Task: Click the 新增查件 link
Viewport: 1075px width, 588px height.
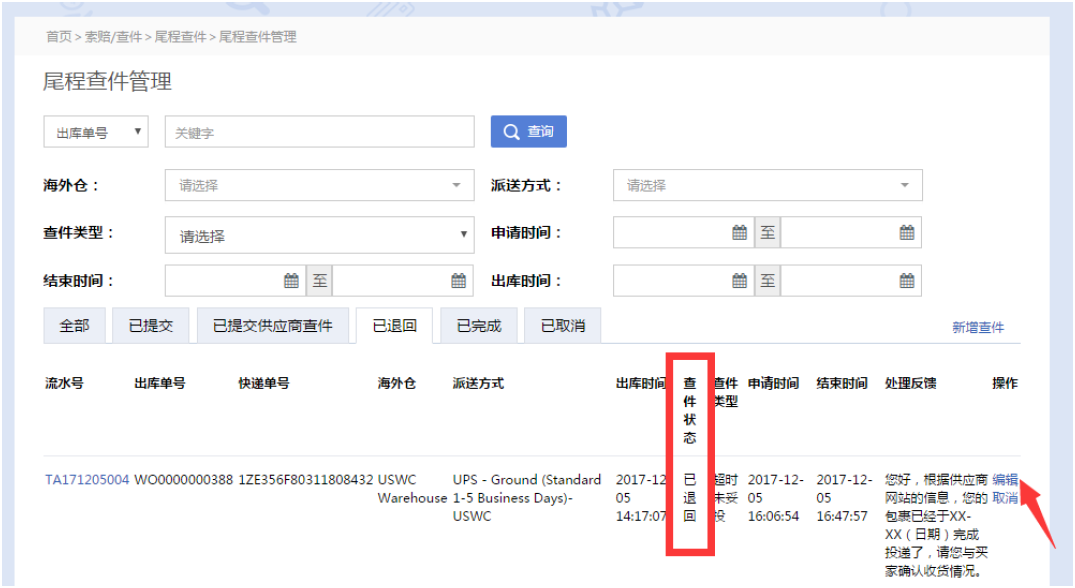Action: (x=978, y=328)
